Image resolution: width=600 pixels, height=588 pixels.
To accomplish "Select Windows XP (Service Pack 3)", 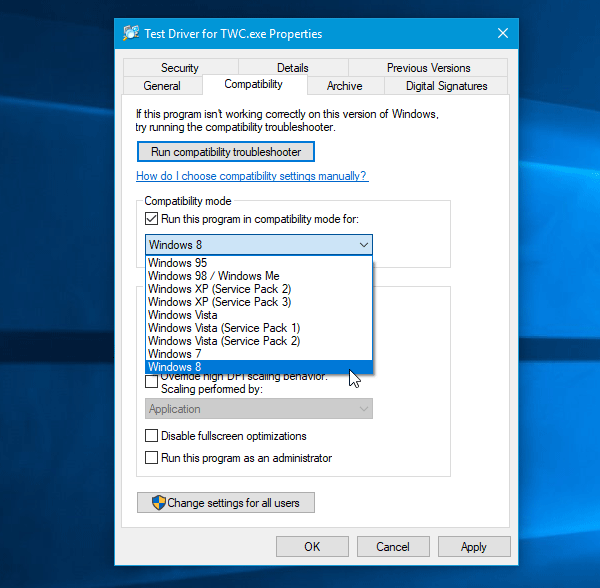I will [259, 302].
